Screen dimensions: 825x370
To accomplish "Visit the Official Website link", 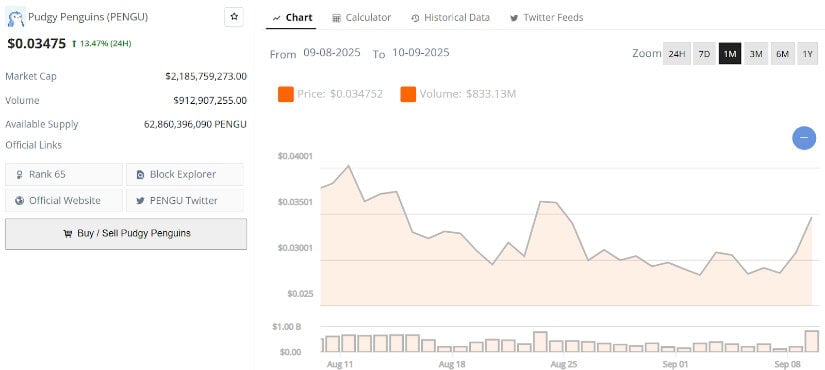I will click(x=64, y=201).
